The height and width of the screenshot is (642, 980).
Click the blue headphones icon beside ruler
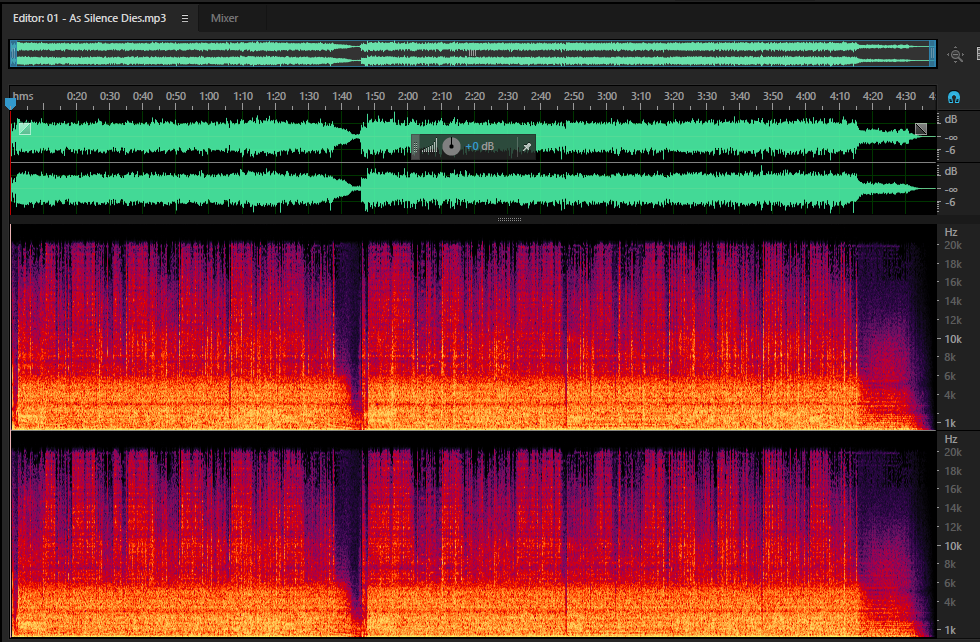pos(954,97)
